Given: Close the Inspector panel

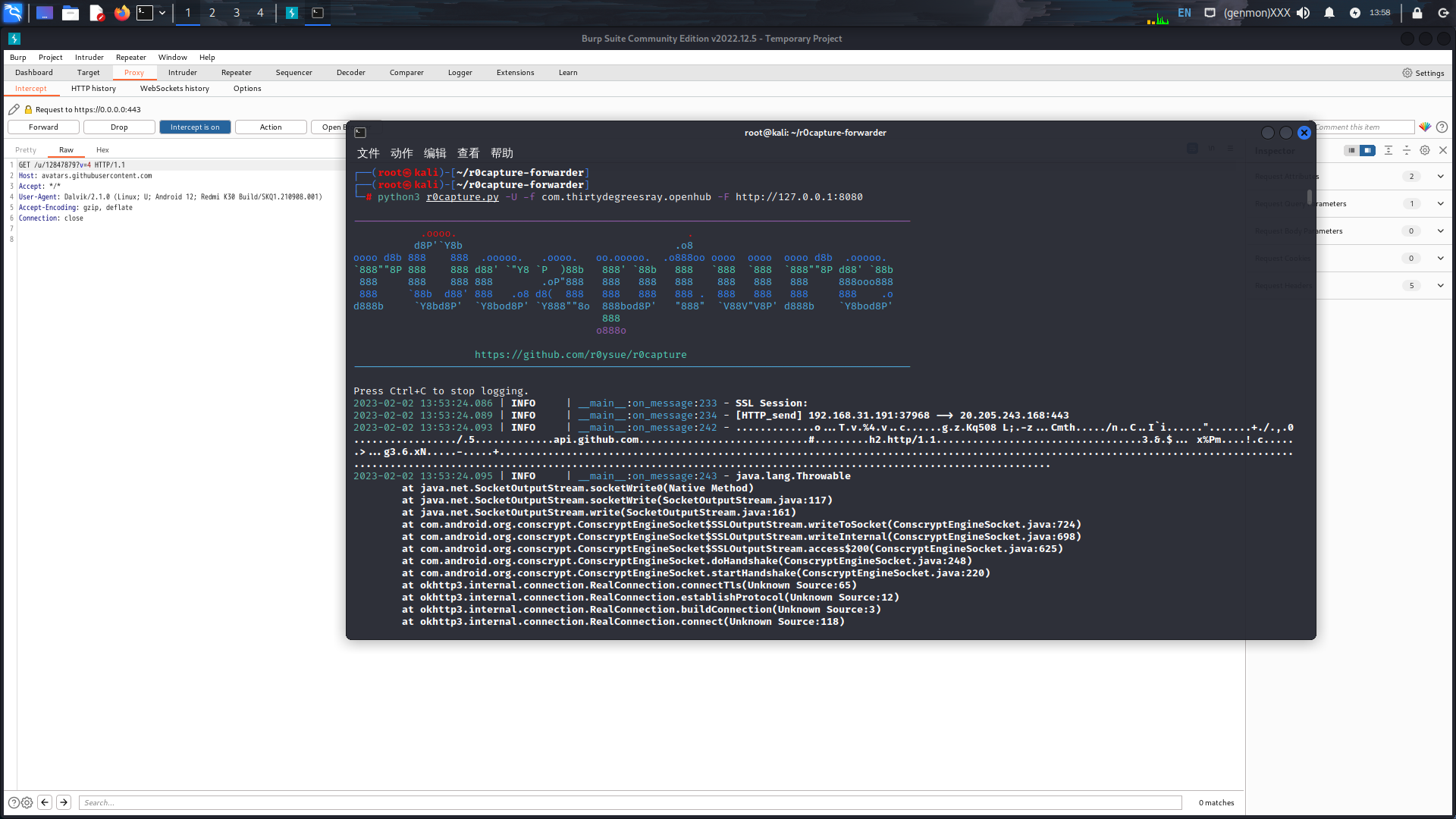Looking at the screenshot, I should [1443, 150].
